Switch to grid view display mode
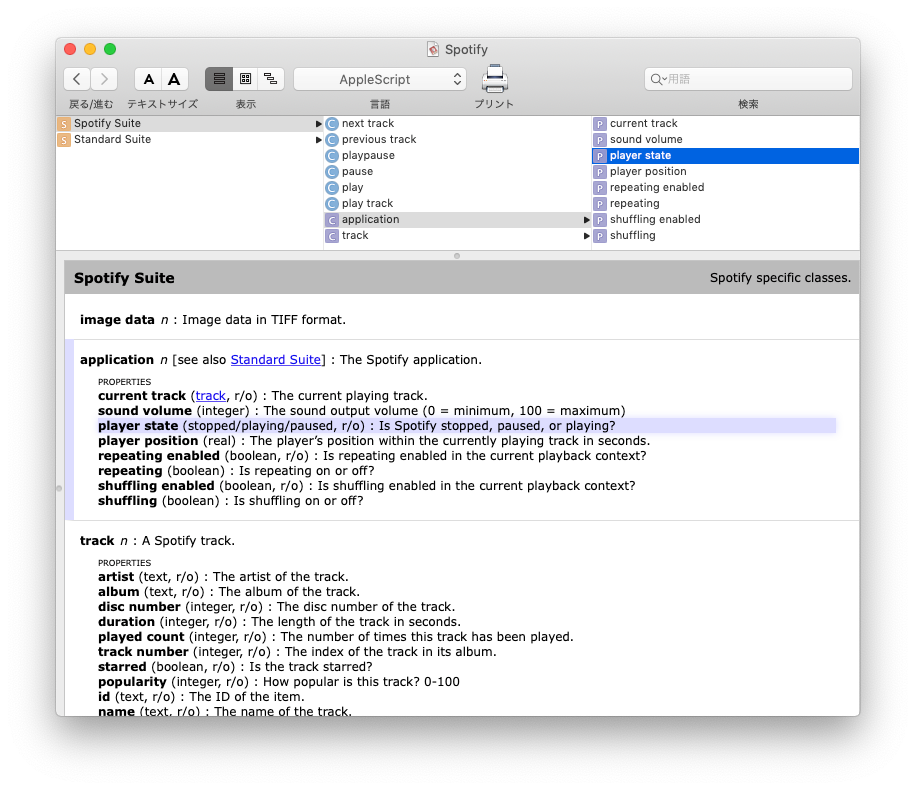The image size is (916, 790). [245, 79]
